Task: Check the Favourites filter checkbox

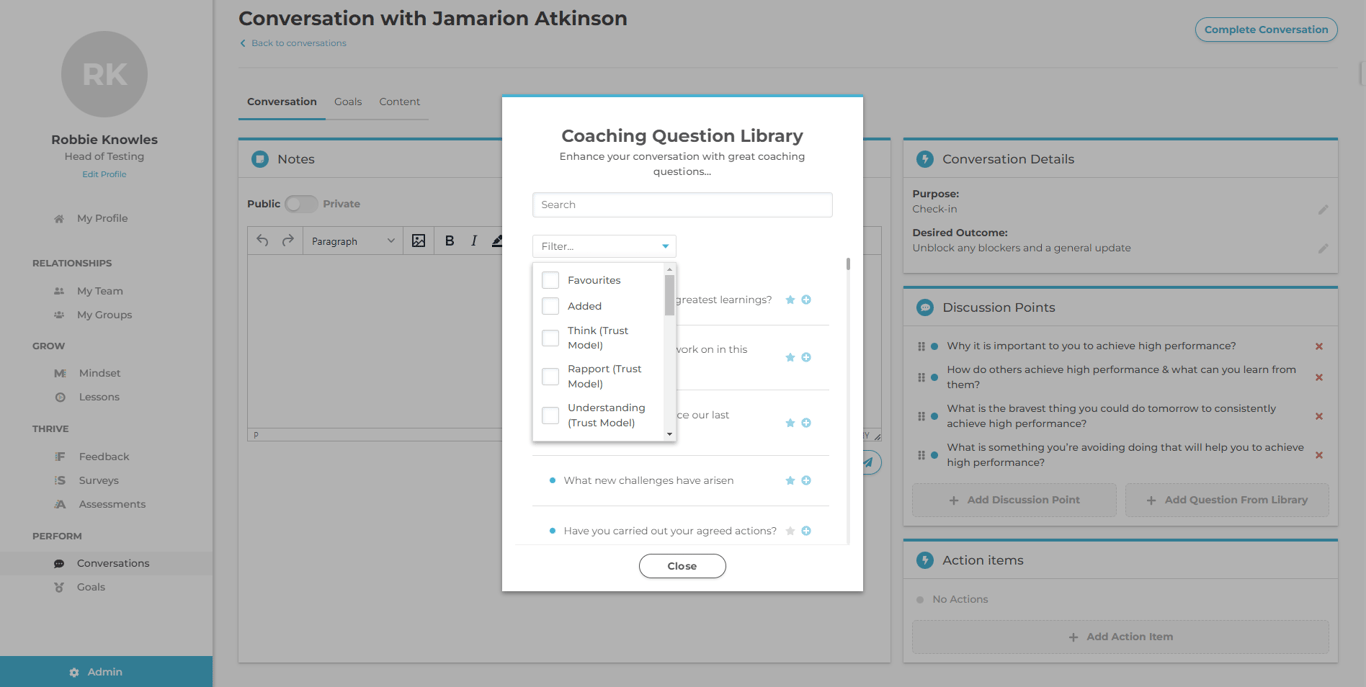Action: 550,280
